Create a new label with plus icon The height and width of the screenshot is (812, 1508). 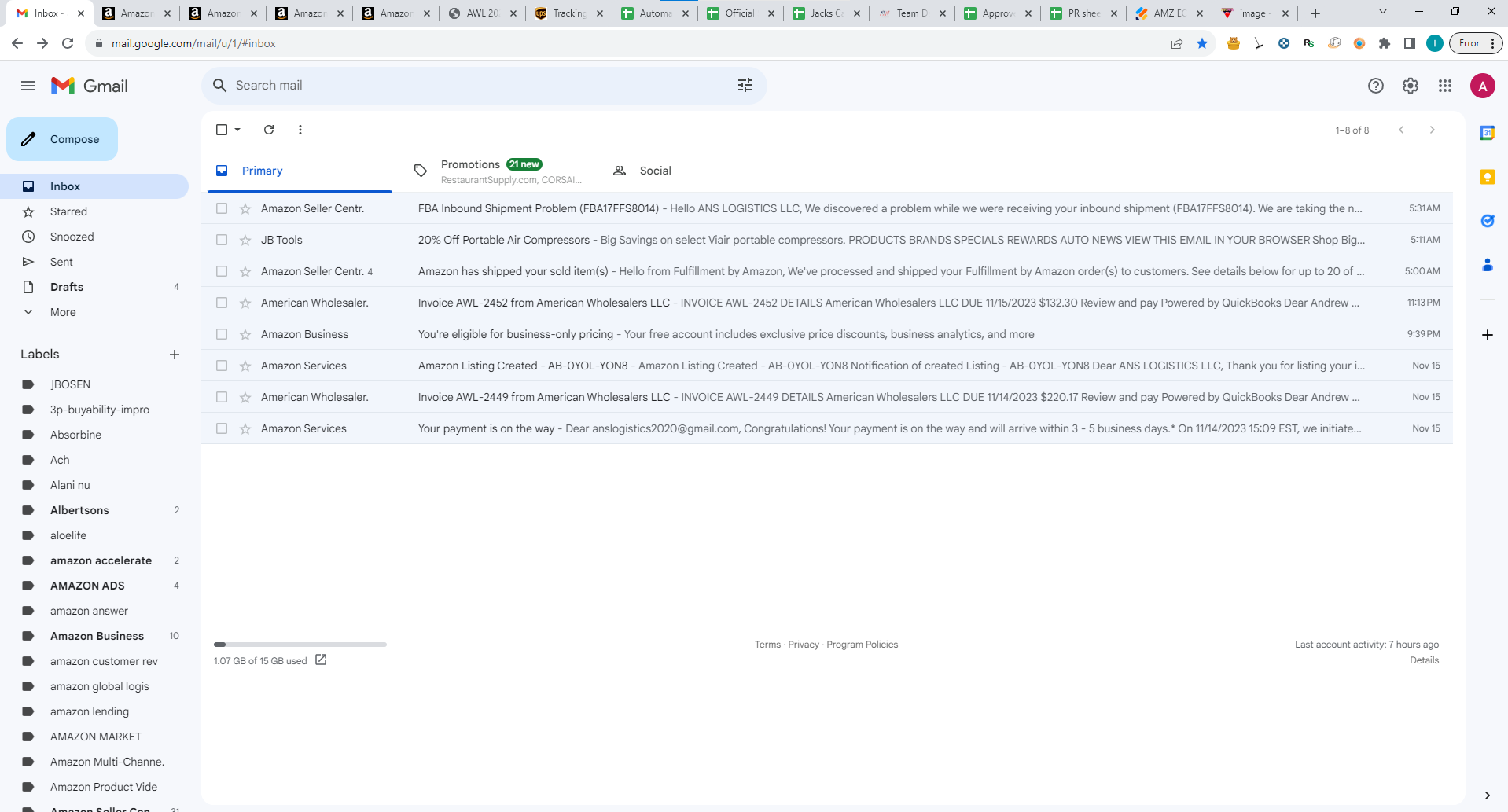point(175,355)
